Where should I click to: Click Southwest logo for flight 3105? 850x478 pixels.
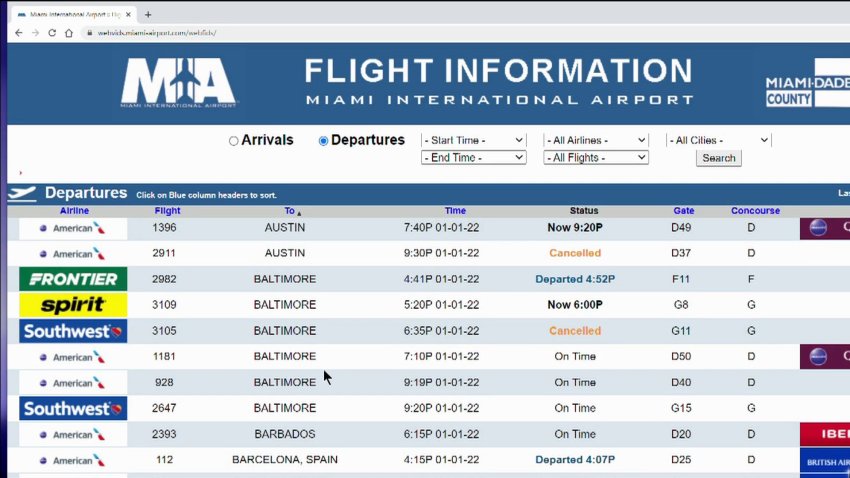[x=73, y=331]
